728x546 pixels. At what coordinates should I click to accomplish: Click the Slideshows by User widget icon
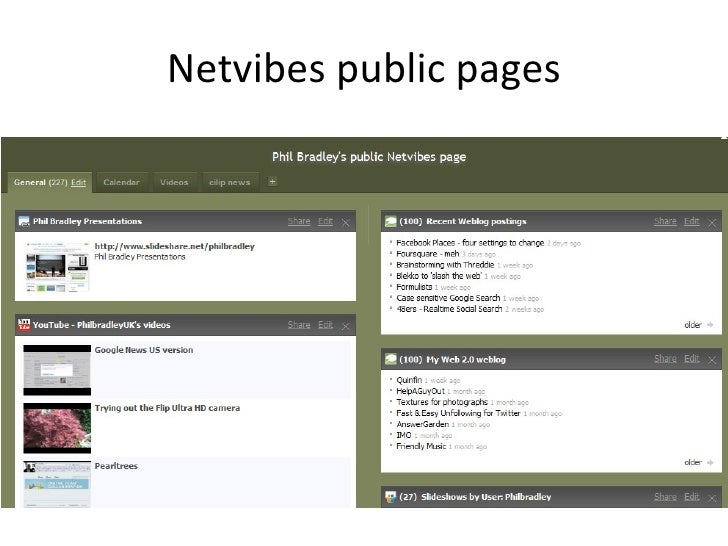390,497
